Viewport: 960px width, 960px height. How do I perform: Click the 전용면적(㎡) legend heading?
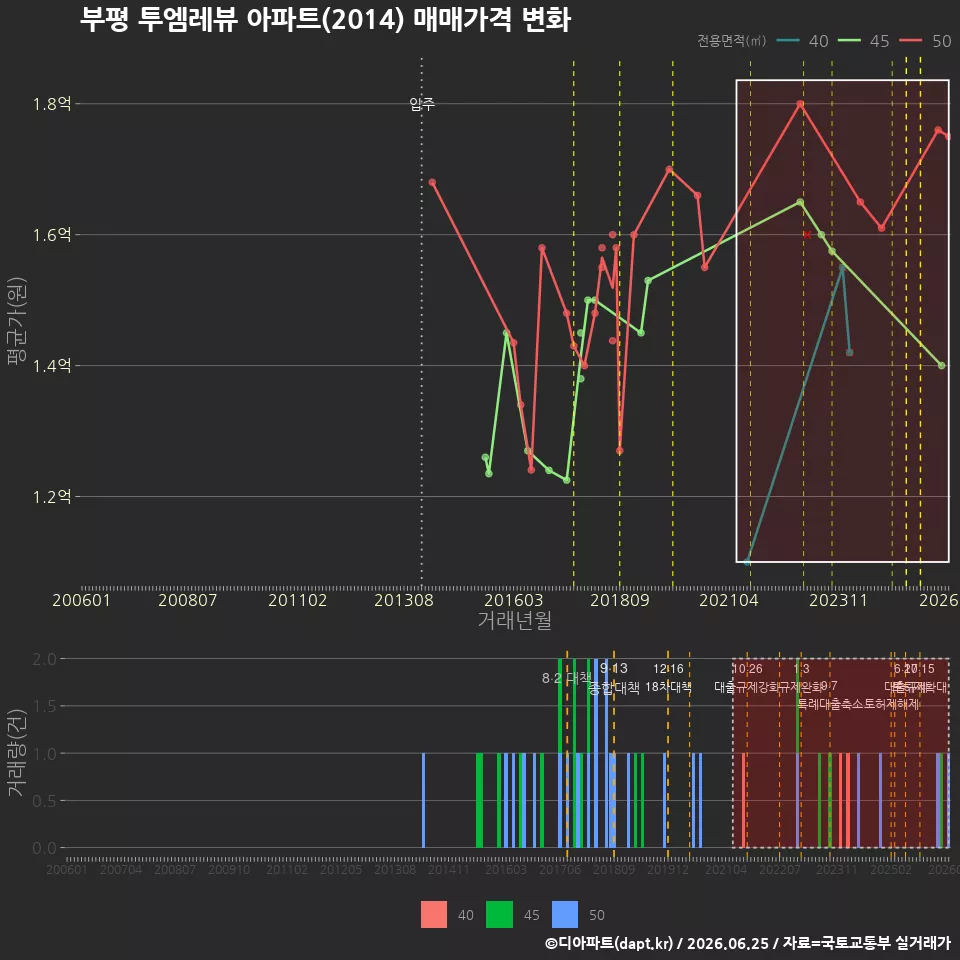[731, 41]
